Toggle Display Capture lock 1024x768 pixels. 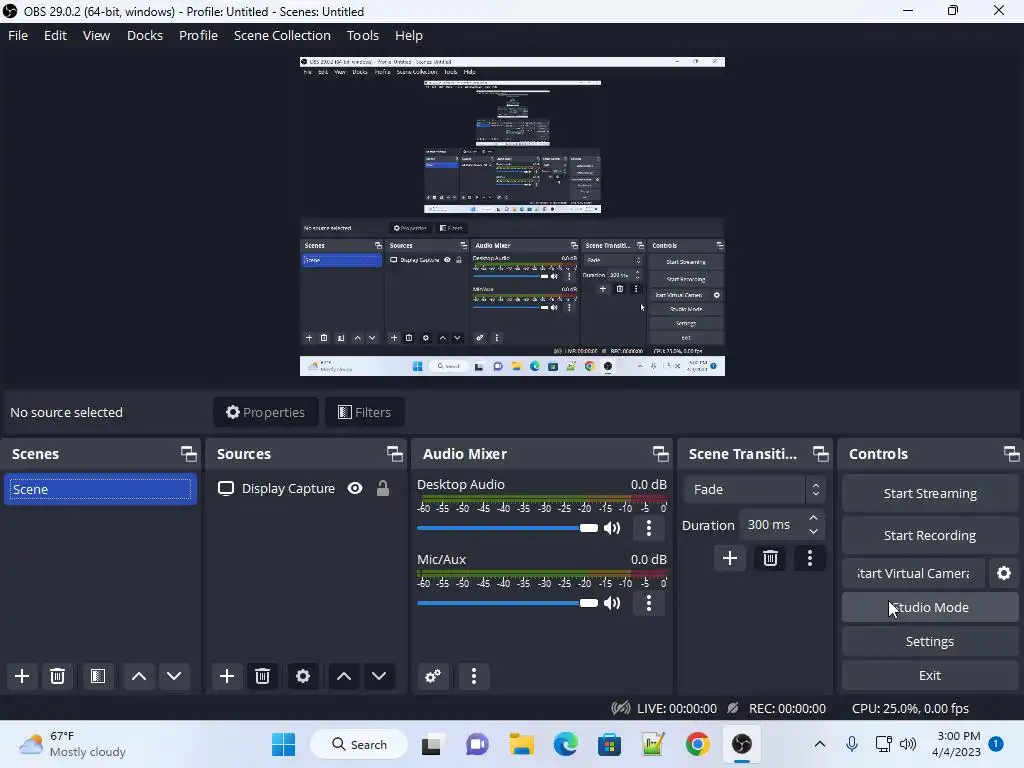383,488
